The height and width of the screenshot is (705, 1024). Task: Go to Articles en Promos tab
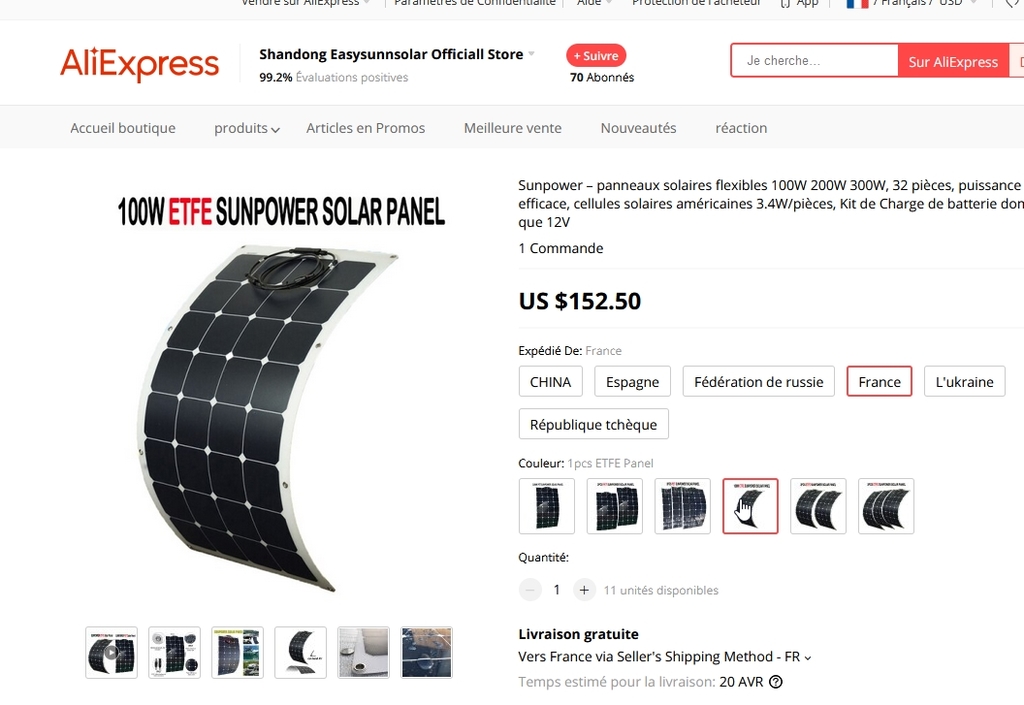point(366,128)
